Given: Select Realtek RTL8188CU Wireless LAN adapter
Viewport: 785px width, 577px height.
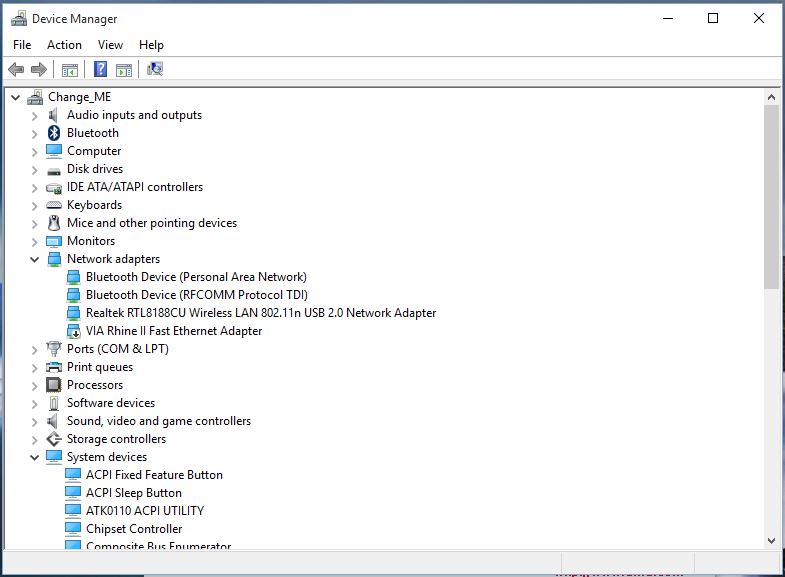Looking at the screenshot, I should [261, 313].
